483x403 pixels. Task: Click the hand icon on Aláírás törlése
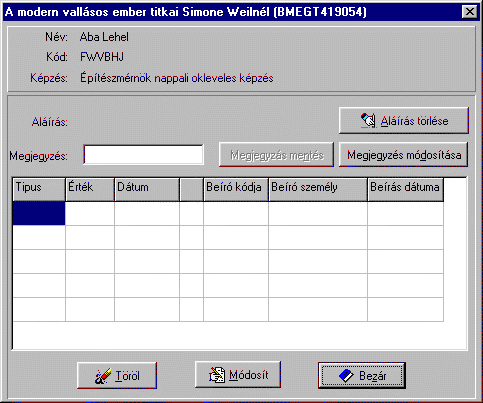pyautogui.click(x=368, y=120)
